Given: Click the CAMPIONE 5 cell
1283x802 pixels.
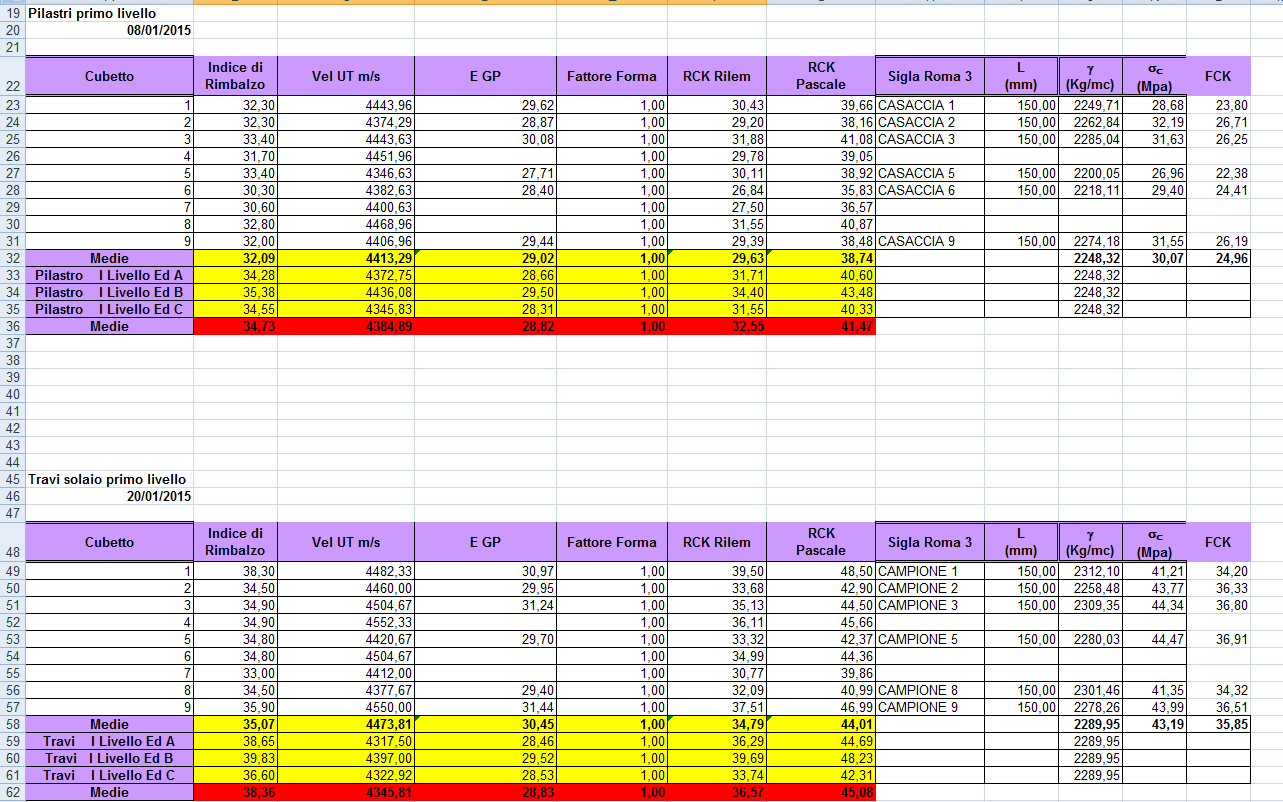Looking at the screenshot, I should (930, 639).
